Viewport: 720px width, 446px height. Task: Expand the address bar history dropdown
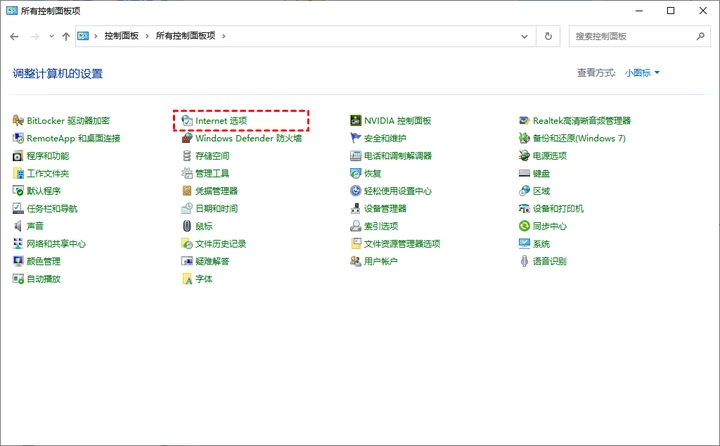point(524,36)
